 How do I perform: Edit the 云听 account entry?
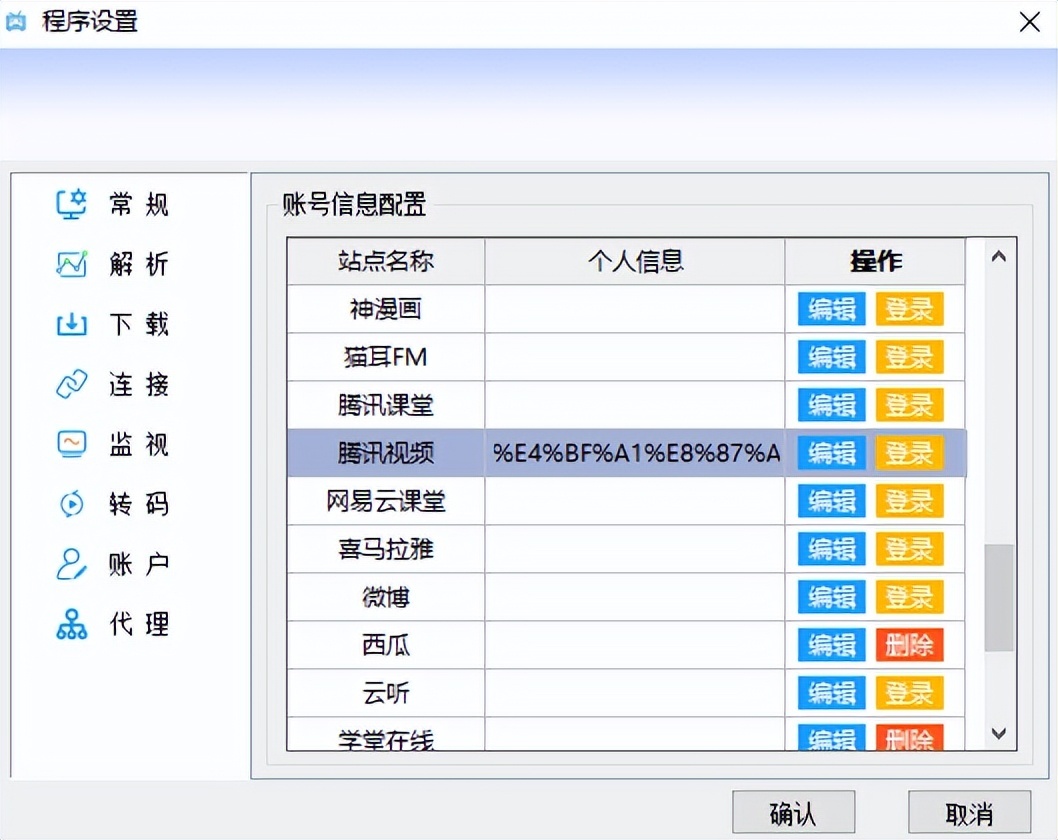point(831,693)
